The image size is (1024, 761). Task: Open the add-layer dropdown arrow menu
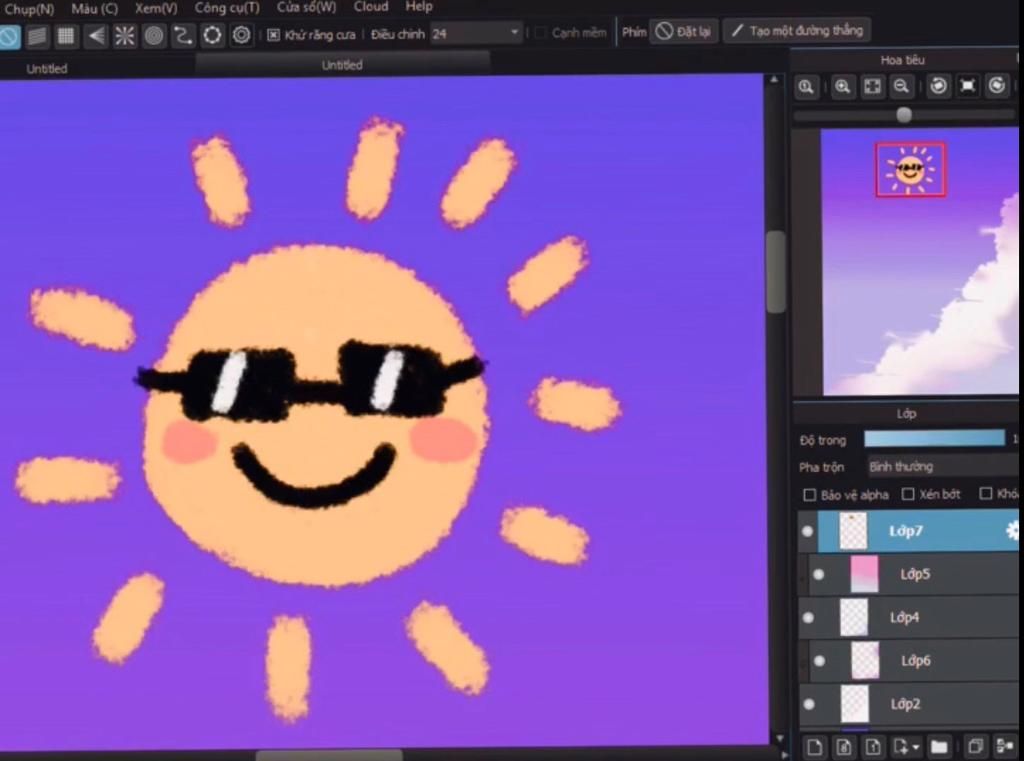pos(916,747)
